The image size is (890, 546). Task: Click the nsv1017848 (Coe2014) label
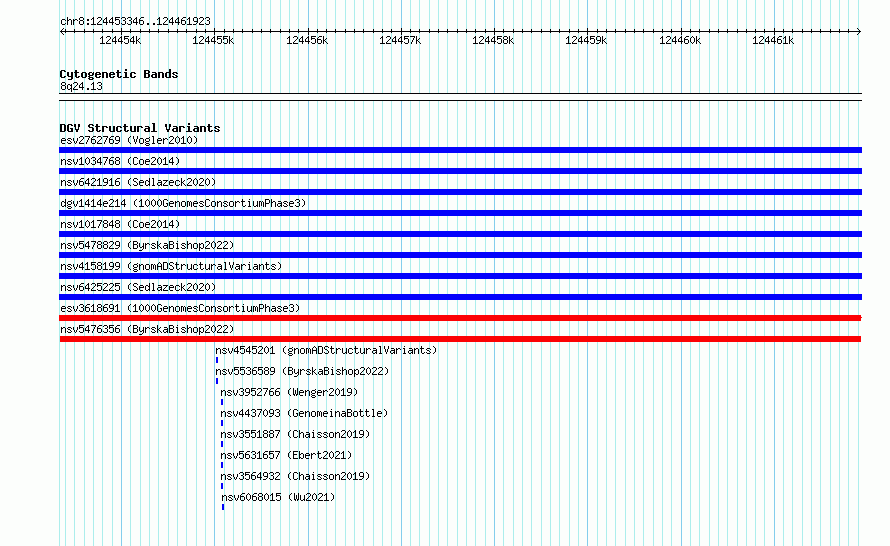[120, 224]
